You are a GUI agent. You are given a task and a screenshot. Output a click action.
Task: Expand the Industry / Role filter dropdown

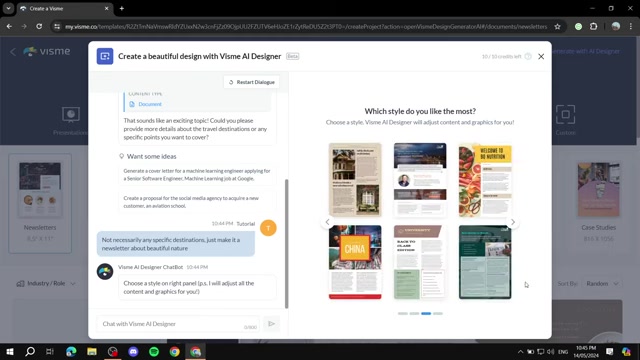tap(46, 283)
